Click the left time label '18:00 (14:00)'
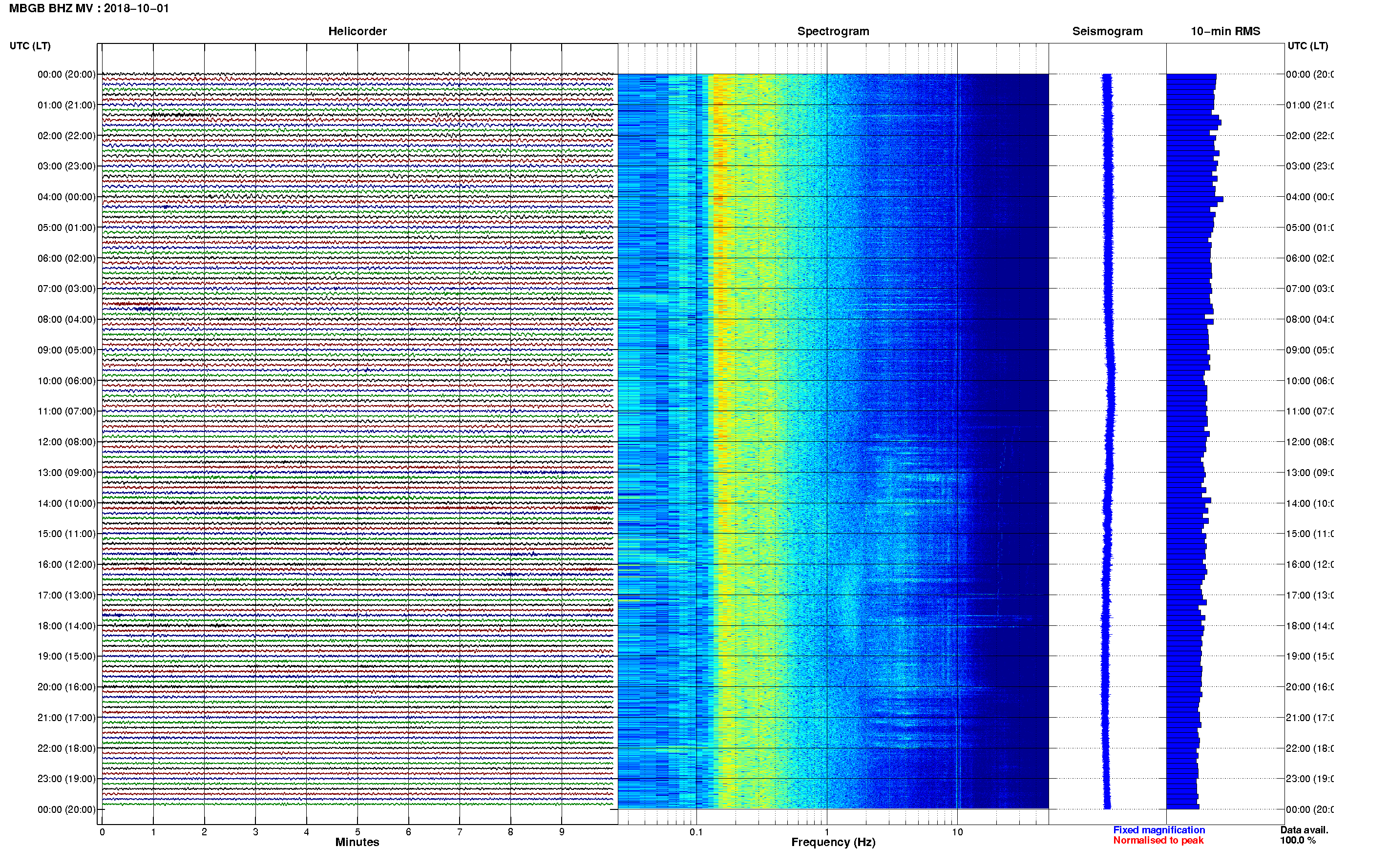 point(66,626)
